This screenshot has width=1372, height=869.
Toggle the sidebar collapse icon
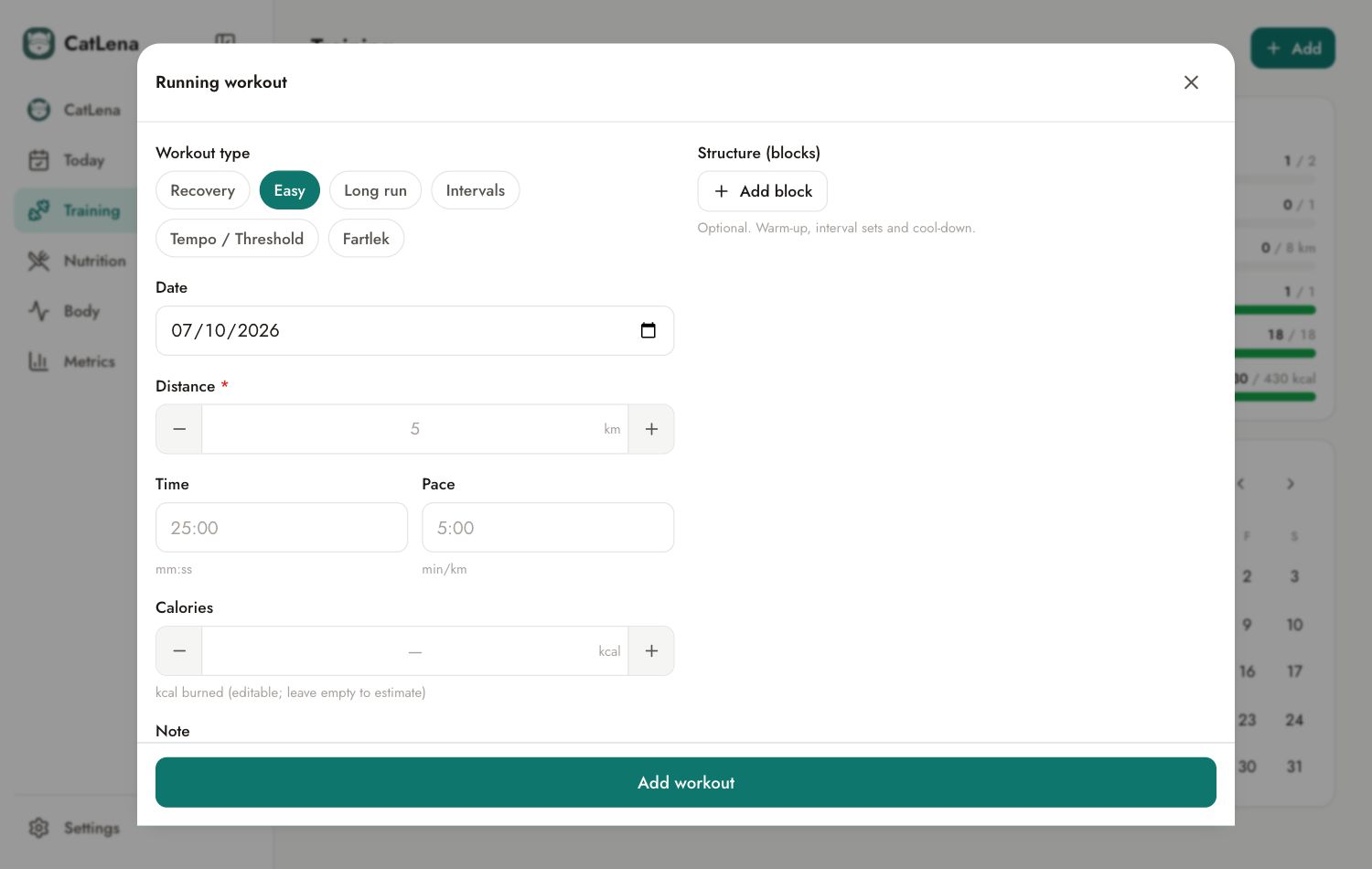pyautogui.click(x=225, y=42)
